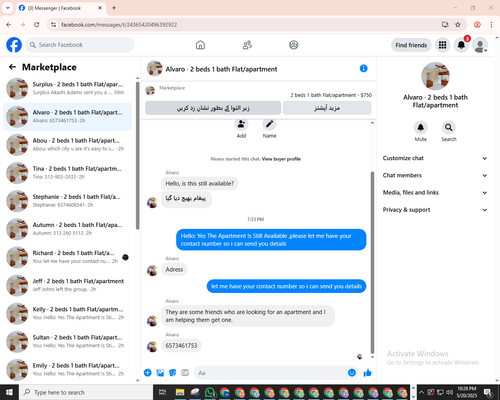
Task: Go to Home feed icon
Action: click(x=200, y=45)
